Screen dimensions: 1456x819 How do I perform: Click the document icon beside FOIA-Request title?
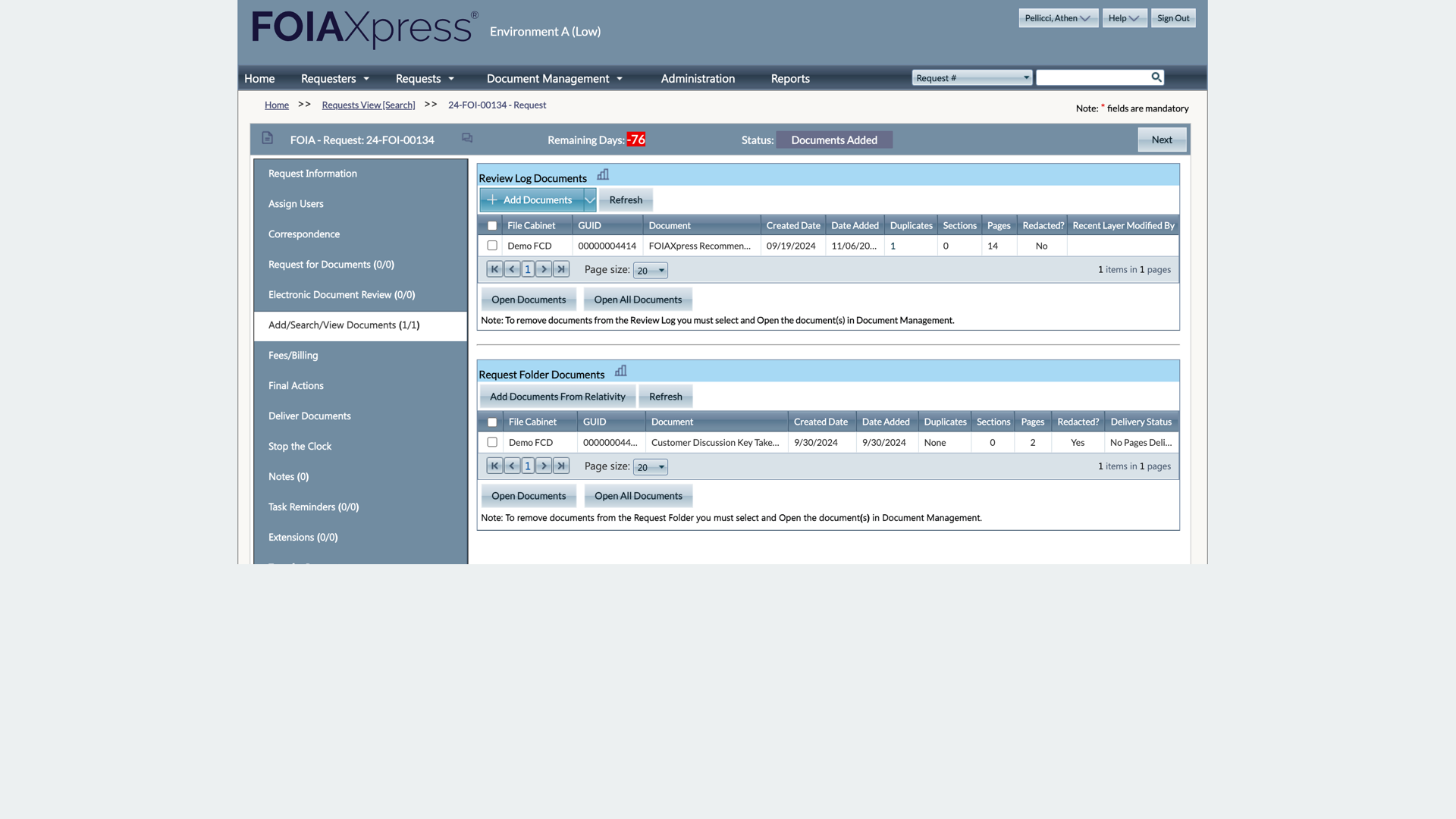click(267, 138)
